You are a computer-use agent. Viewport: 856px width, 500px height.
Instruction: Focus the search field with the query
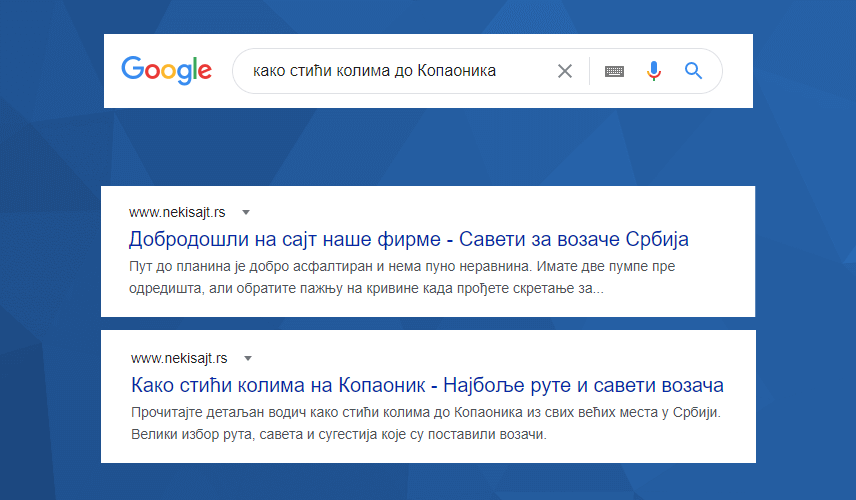click(x=400, y=71)
